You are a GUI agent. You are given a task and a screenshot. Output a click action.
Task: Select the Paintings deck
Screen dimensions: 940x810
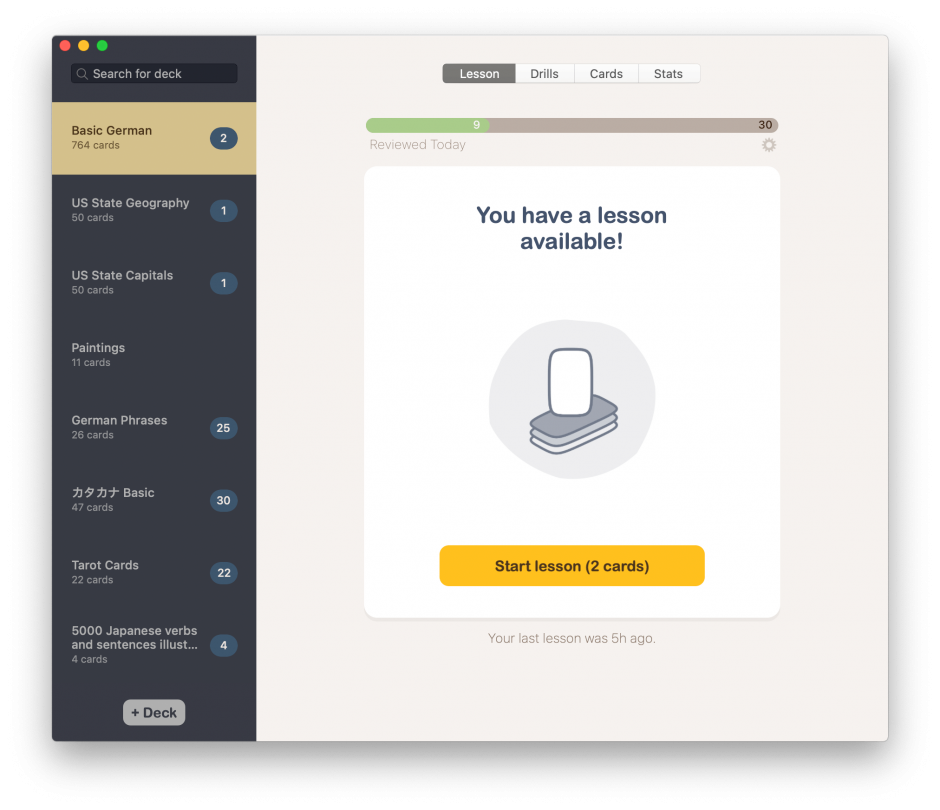[154, 355]
